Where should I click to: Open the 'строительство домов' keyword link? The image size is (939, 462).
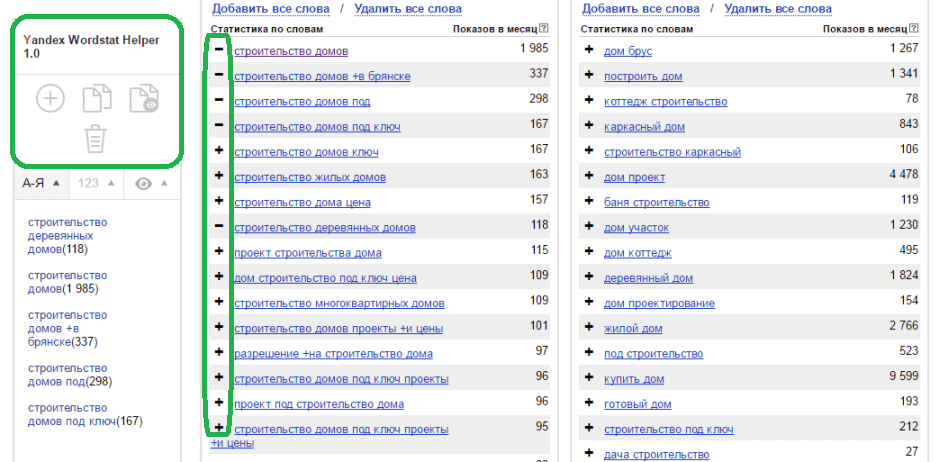coord(291,52)
